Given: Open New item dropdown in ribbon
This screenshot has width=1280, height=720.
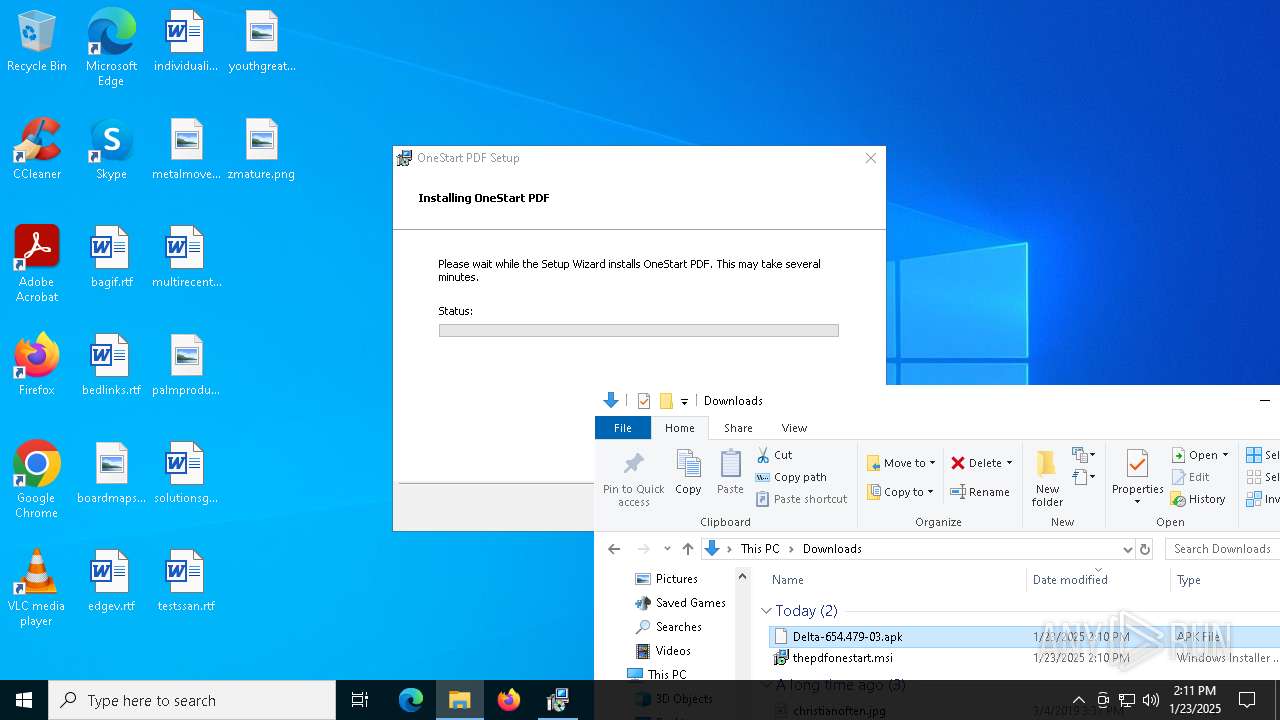Looking at the screenshot, I should [x=1084, y=455].
